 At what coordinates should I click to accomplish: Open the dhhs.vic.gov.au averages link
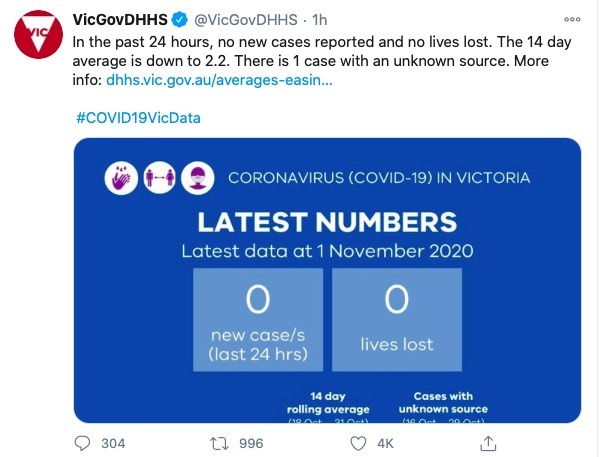coord(219,80)
